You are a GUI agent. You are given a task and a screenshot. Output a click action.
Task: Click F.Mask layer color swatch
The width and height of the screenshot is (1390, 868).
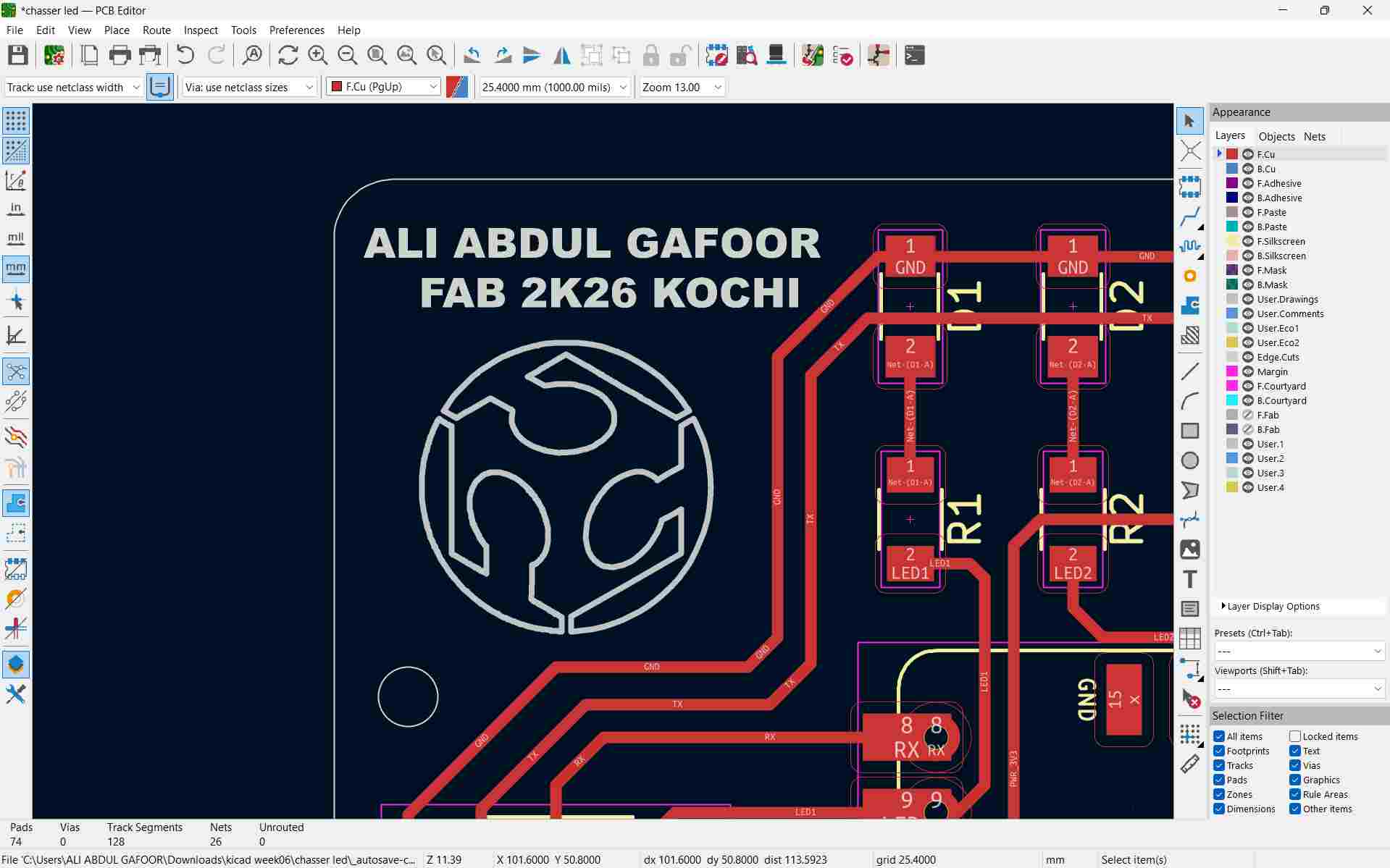coord(1231,270)
